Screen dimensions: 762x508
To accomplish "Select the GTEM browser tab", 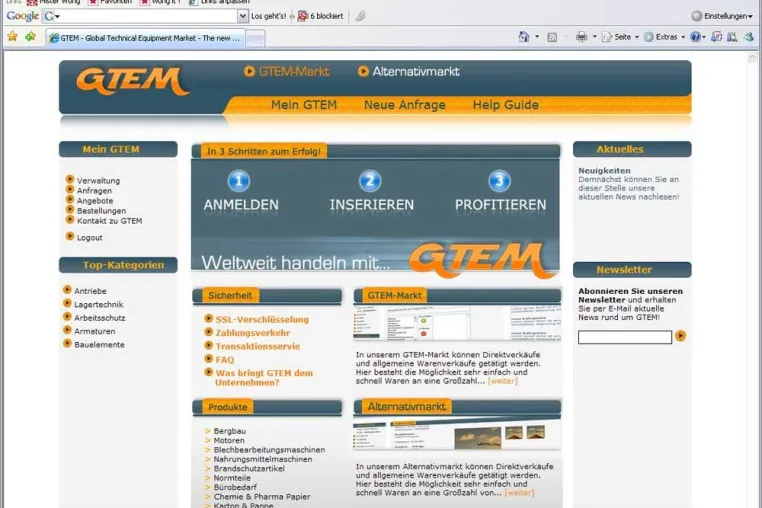I will [x=145, y=38].
